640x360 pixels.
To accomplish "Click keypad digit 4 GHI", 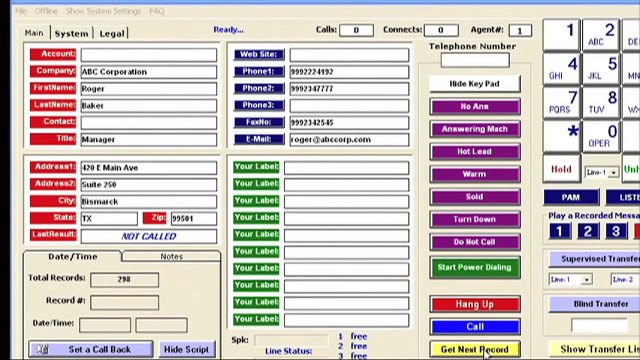I will pyautogui.click(x=561, y=69).
